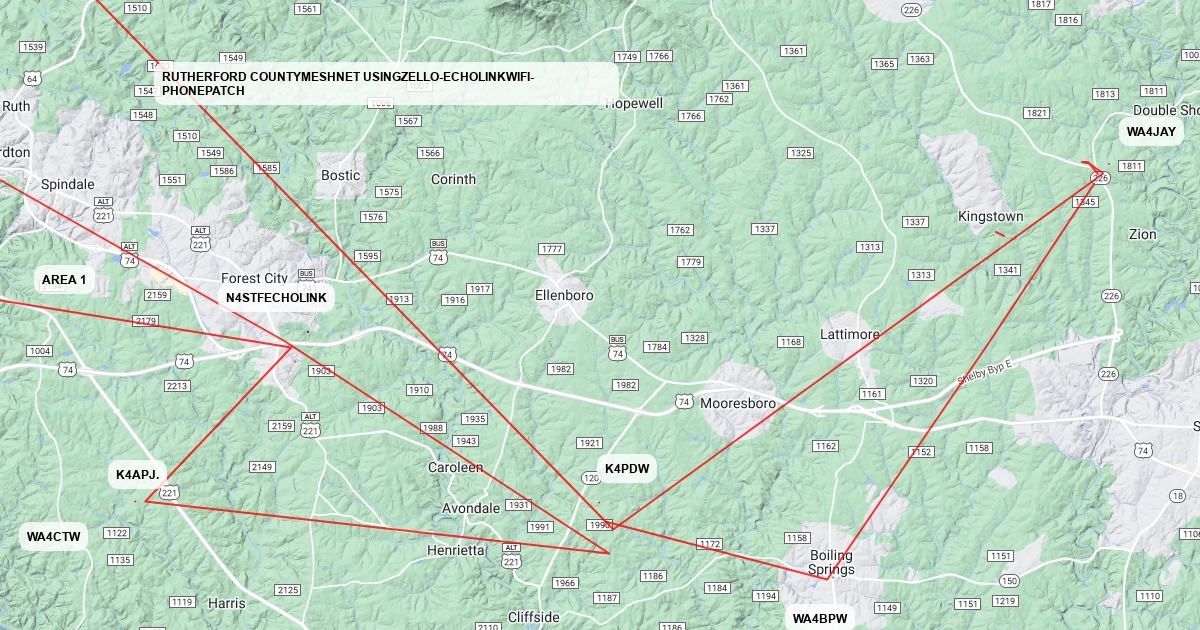This screenshot has height=630, width=1200.
Task: Select route shield 1779
Action: point(690,262)
